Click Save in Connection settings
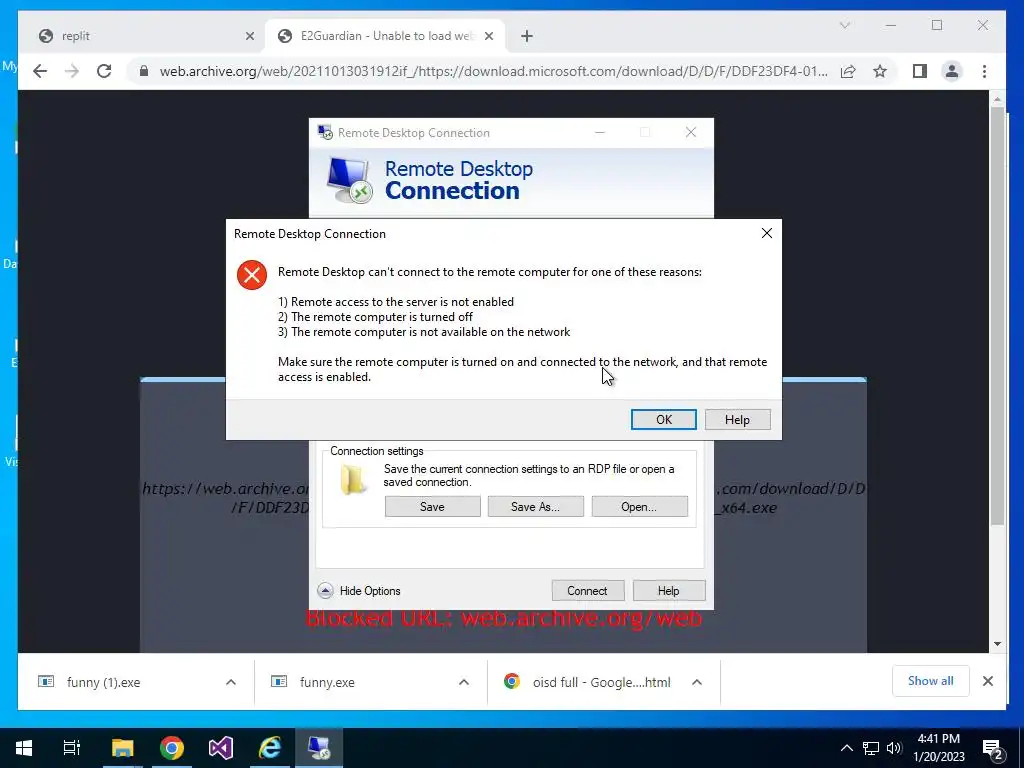The image size is (1024, 768). (x=432, y=507)
